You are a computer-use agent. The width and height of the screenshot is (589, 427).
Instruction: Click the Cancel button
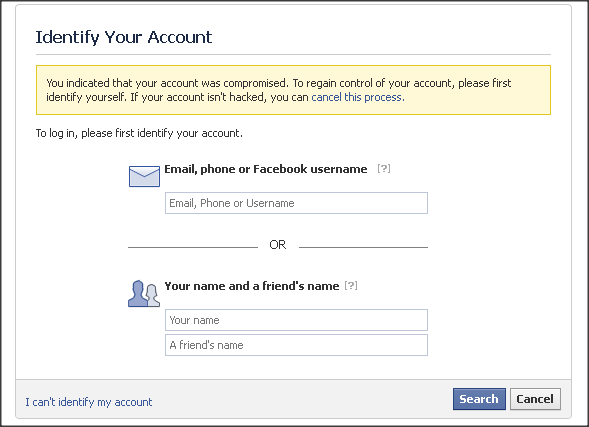pyautogui.click(x=535, y=399)
